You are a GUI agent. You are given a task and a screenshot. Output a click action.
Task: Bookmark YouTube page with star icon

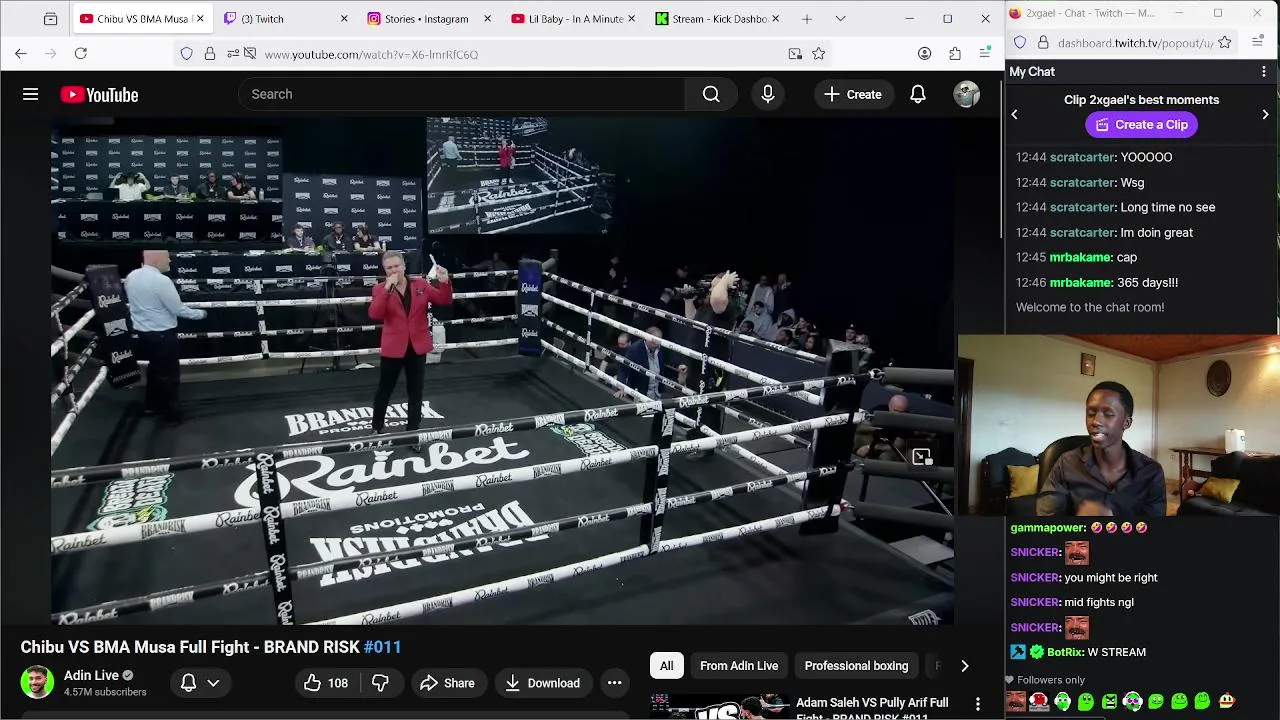pos(819,54)
